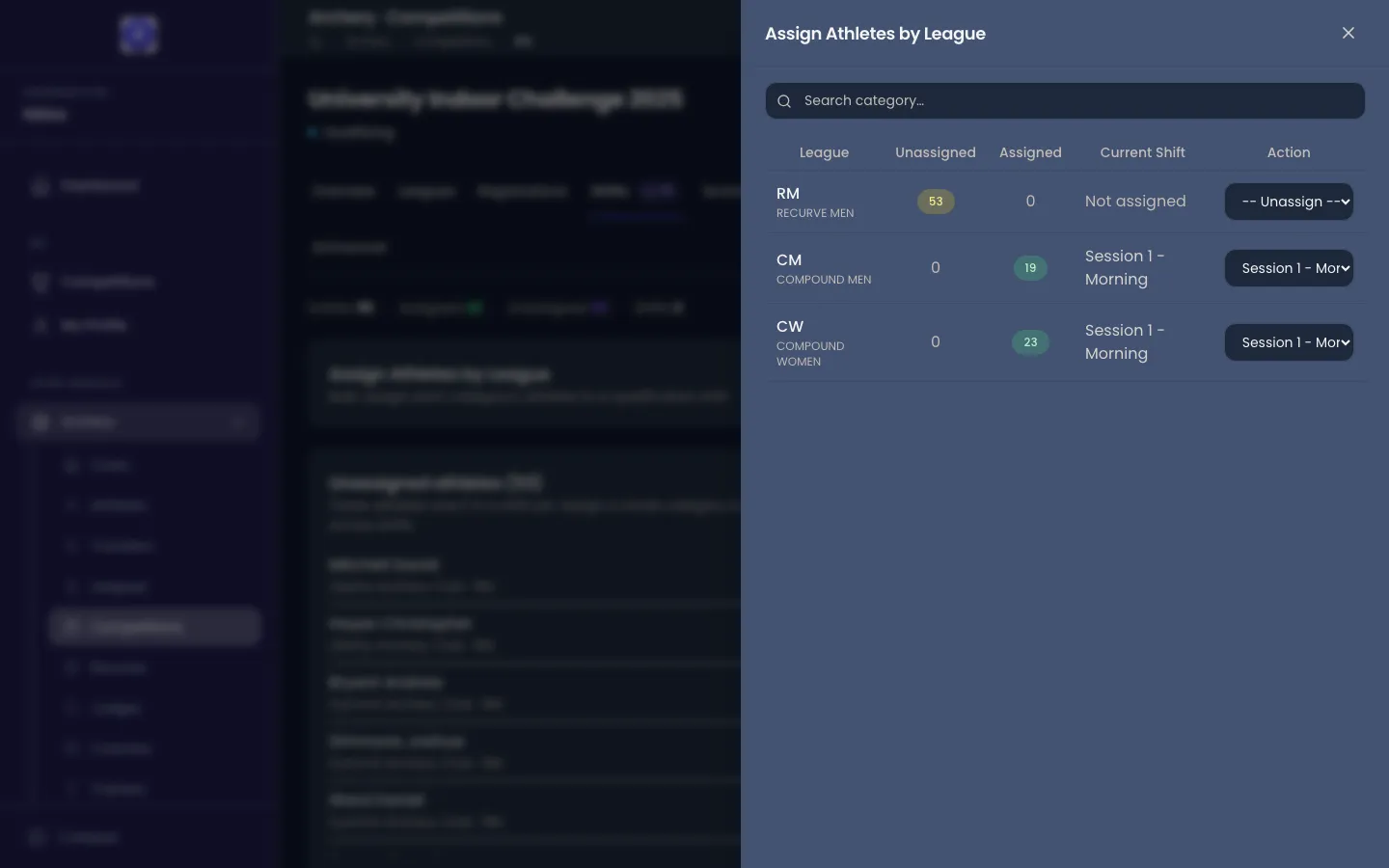Screen dimensions: 1389x868
Task: Click the Action column header
Action: click(x=1289, y=152)
